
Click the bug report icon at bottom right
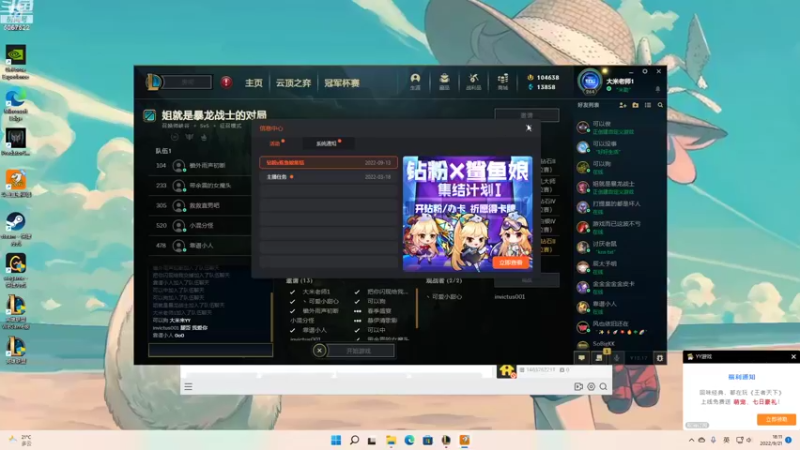coord(659,358)
